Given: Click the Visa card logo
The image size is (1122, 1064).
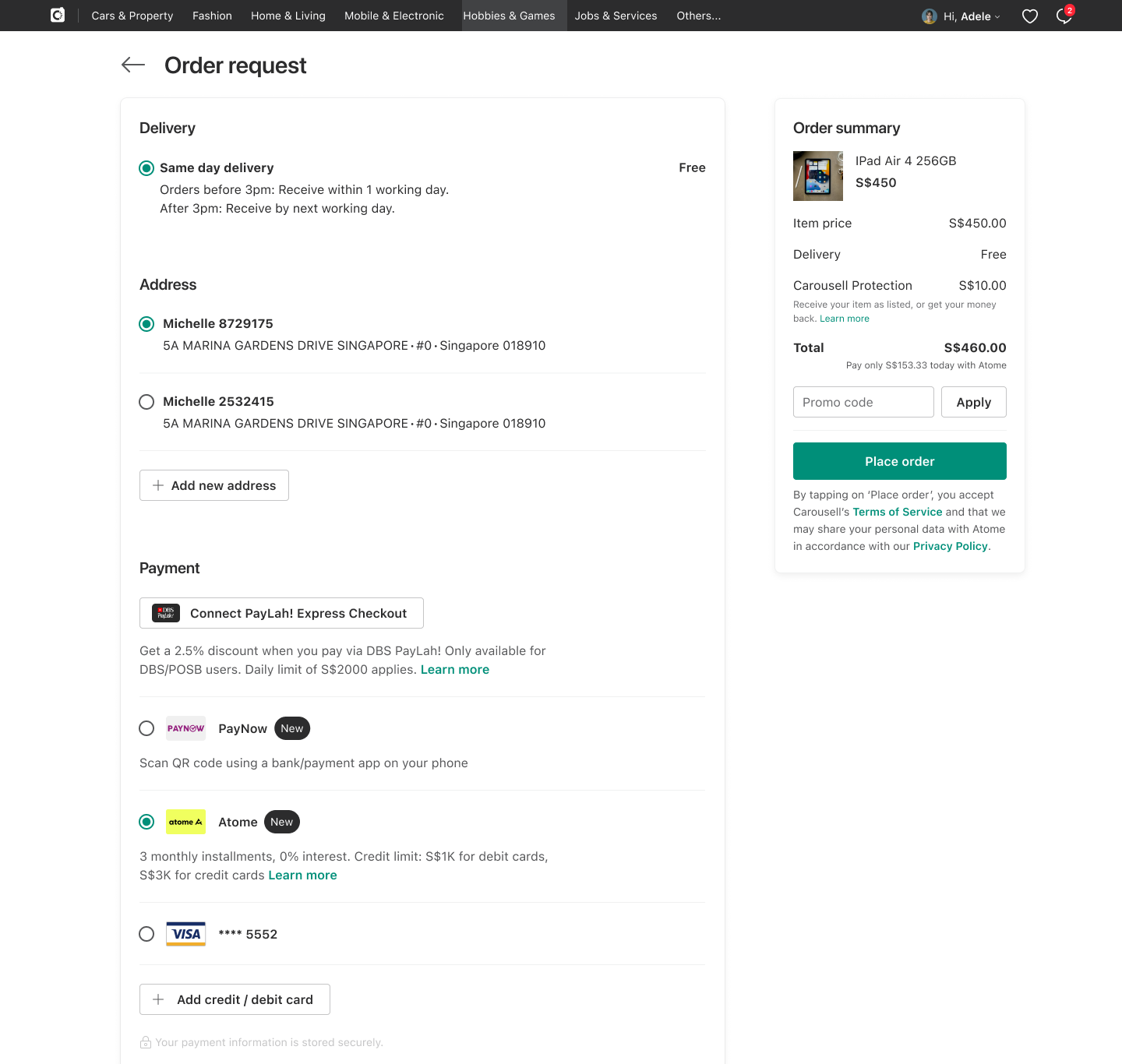Looking at the screenshot, I should coord(185,934).
